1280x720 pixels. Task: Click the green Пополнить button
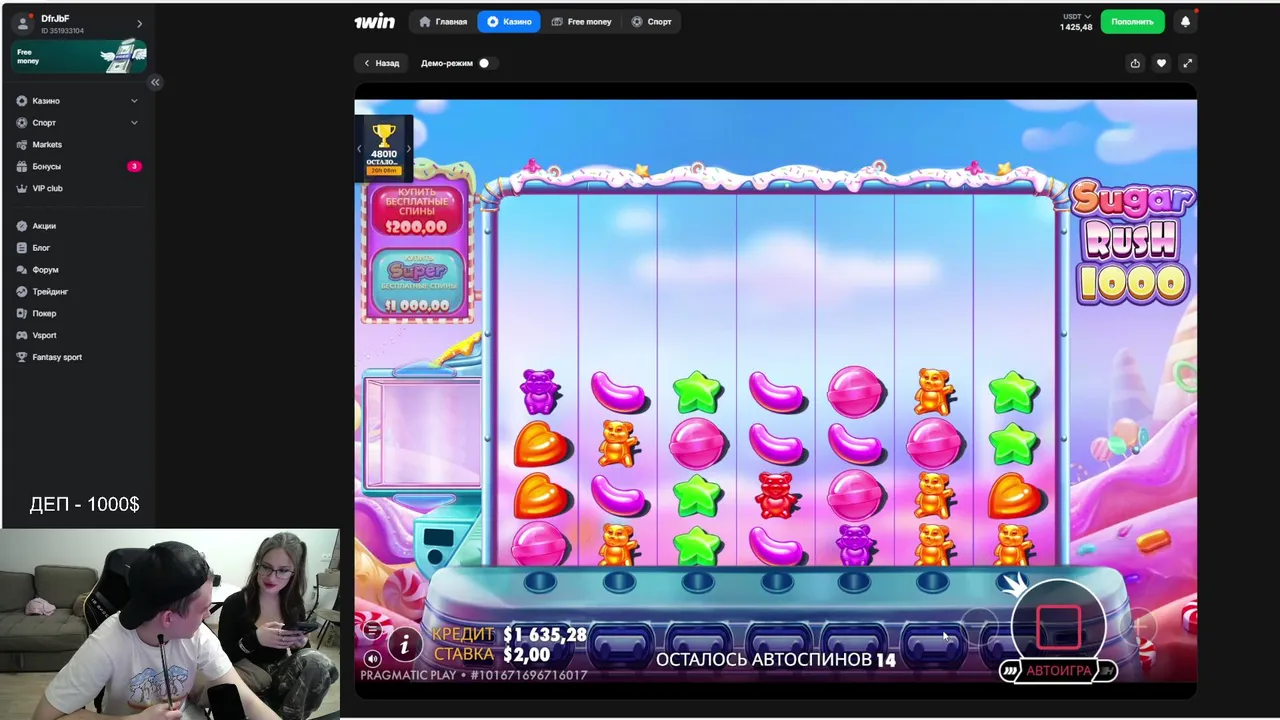(x=1132, y=21)
